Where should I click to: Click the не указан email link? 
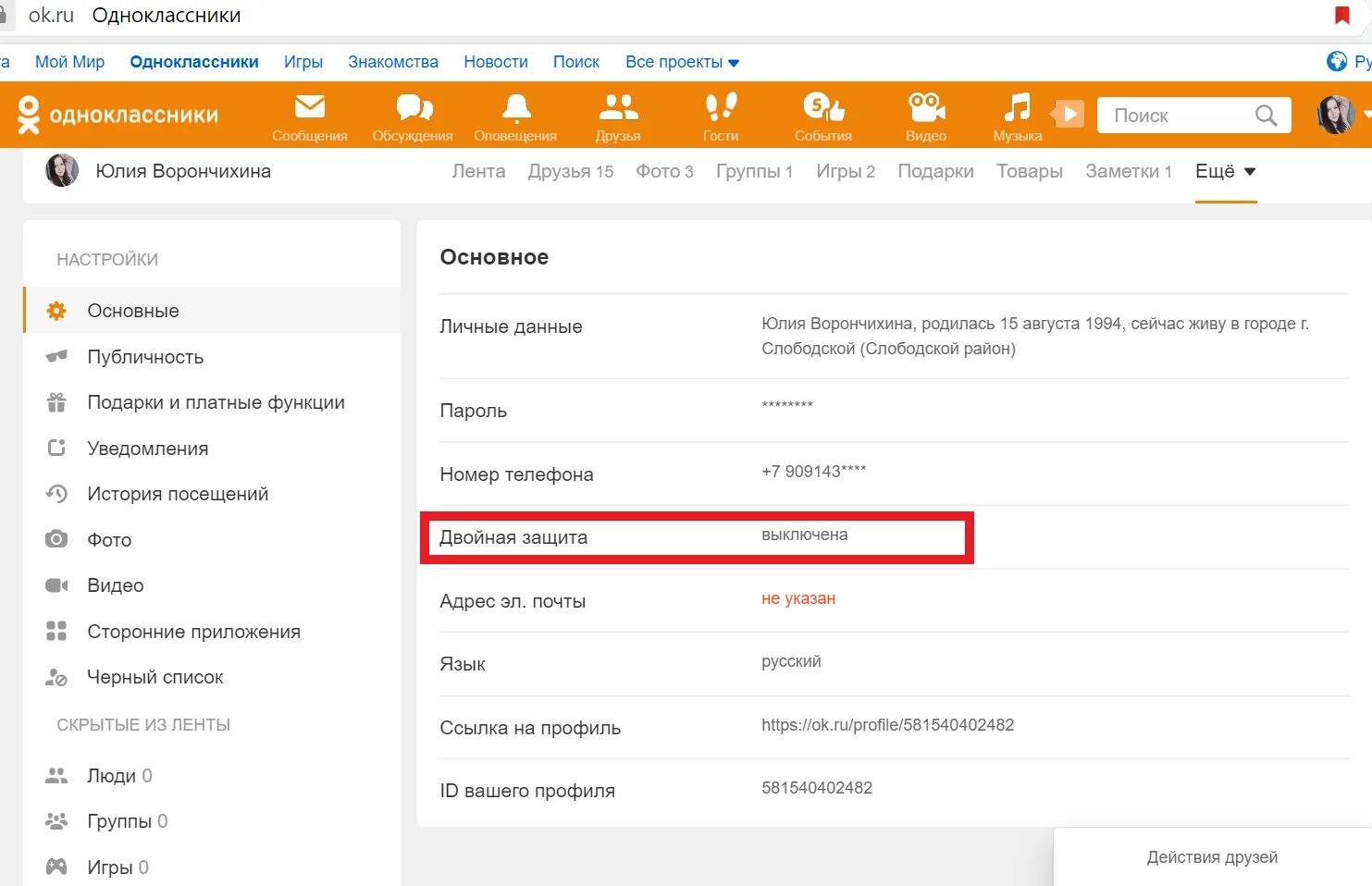(798, 598)
